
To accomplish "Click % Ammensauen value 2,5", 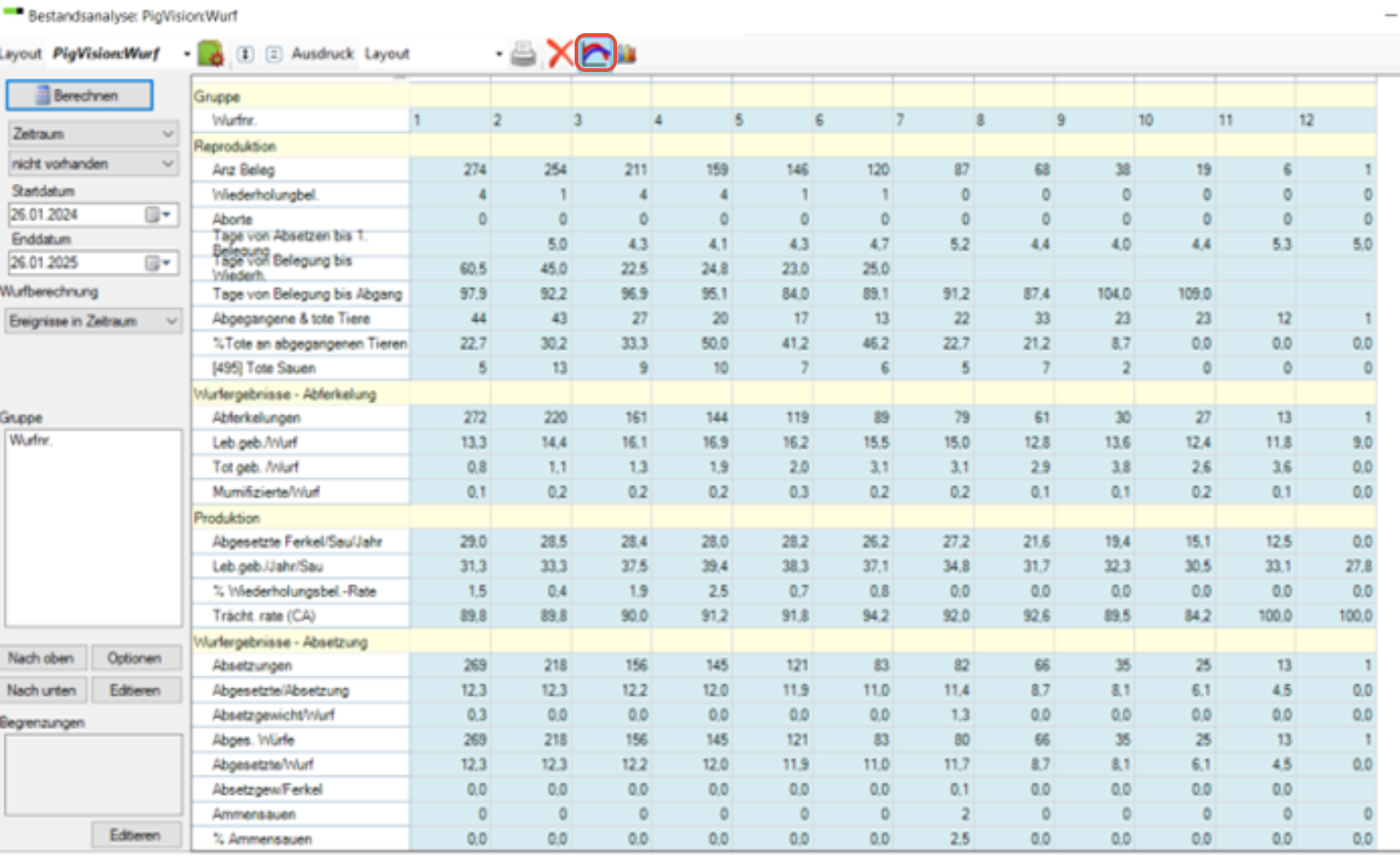I will pos(960,839).
